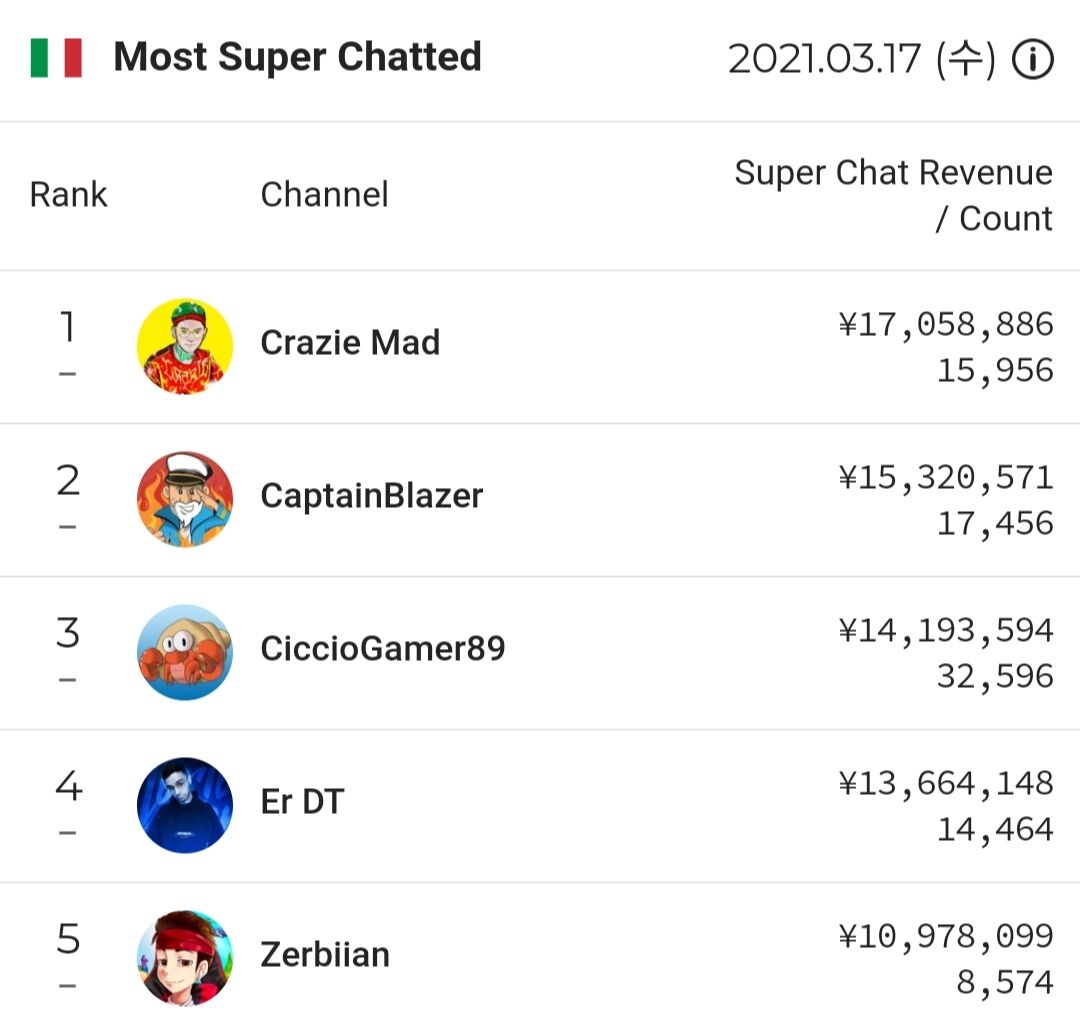Open the Er DT channel avatar
The image size is (1080, 1026).
185,805
